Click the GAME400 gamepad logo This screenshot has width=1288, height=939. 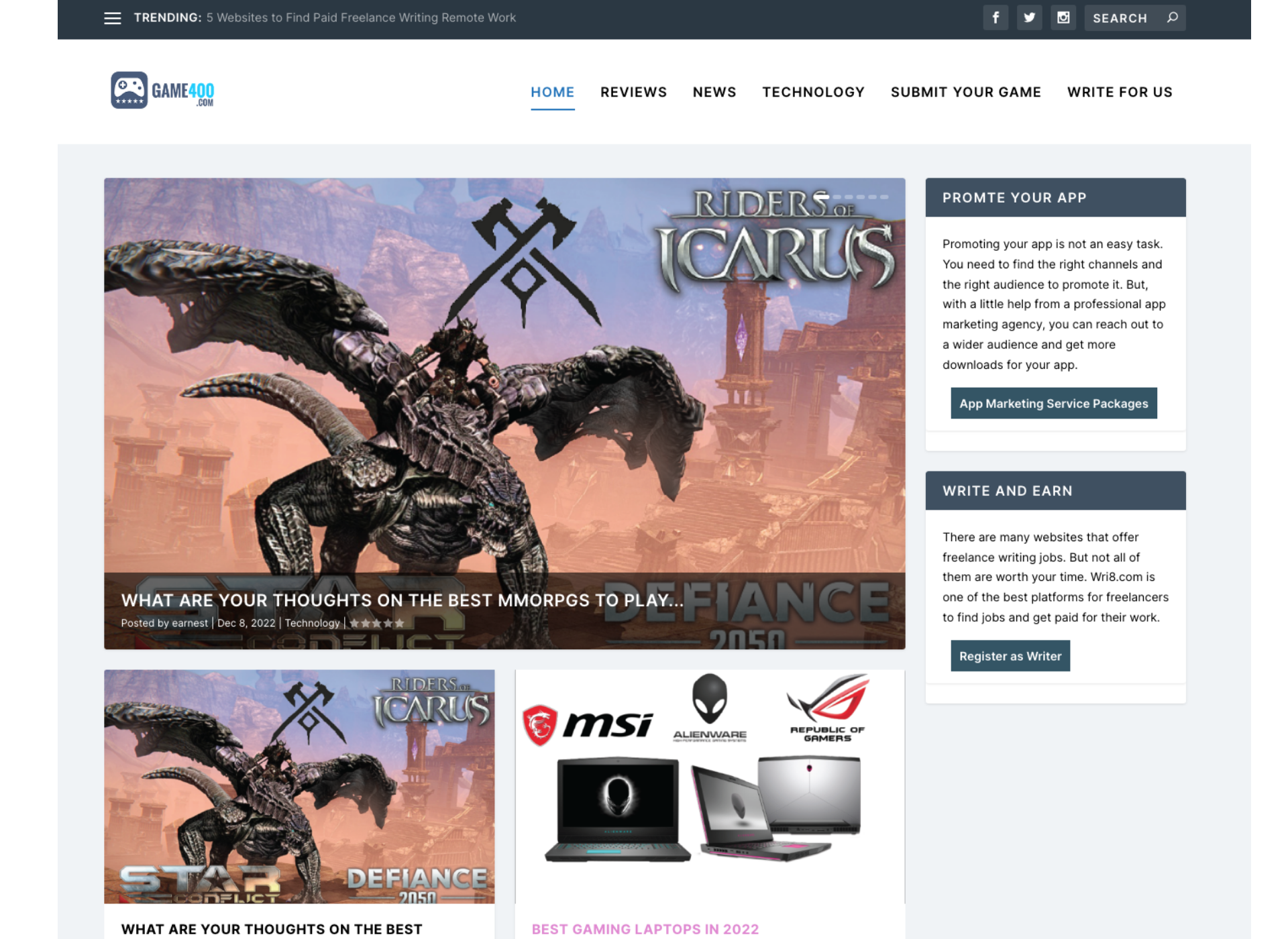(x=129, y=89)
